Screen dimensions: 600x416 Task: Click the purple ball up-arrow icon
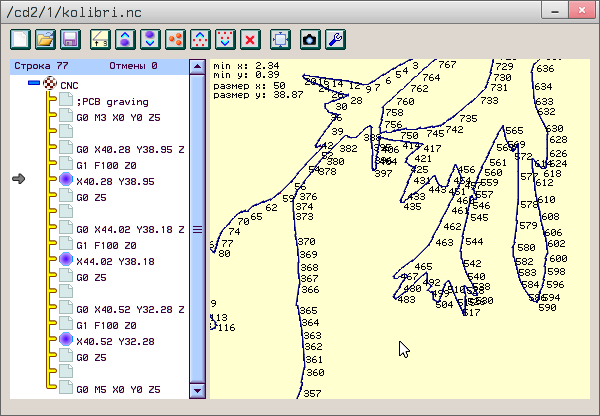pyautogui.click(x=125, y=39)
